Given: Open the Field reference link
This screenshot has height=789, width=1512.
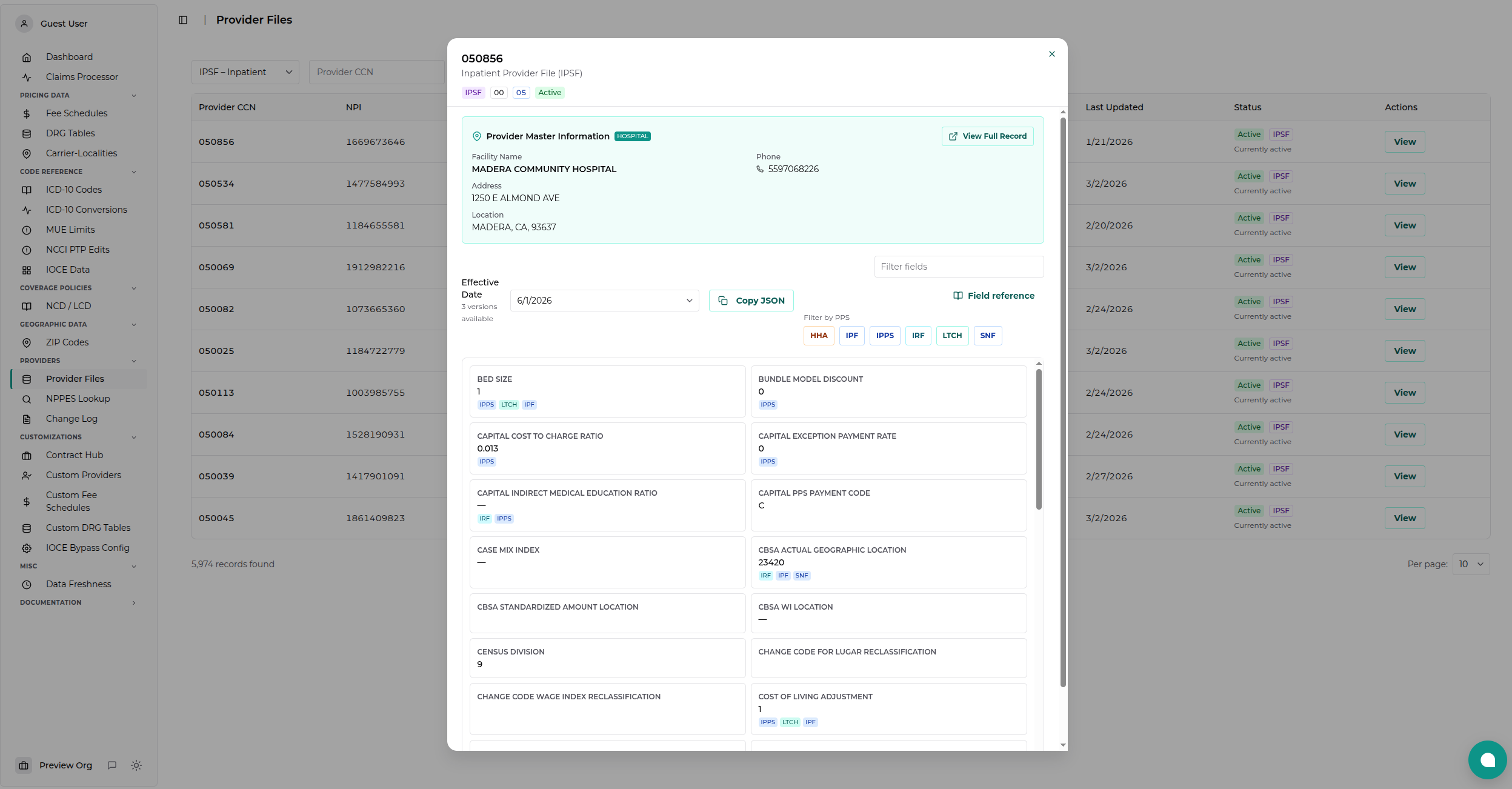Looking at the screenshot, I should 994,296.
